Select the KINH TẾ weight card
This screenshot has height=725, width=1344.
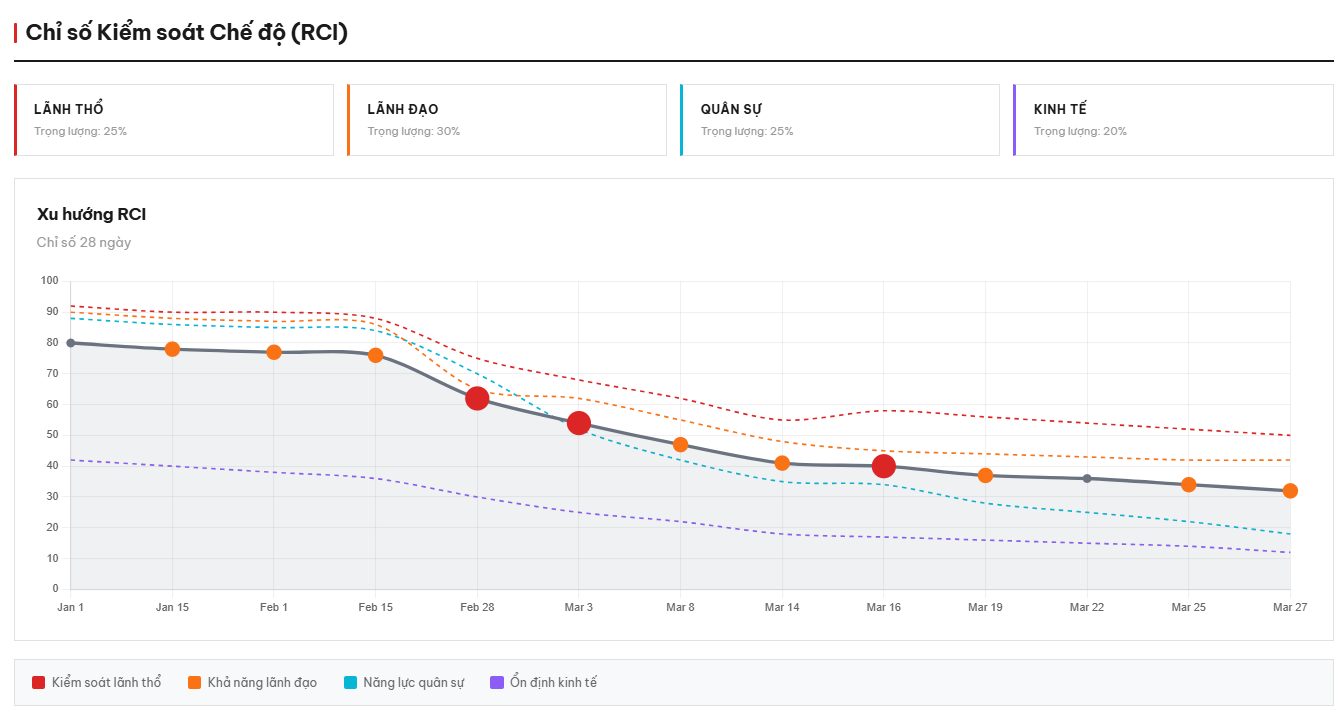click(x=1173, y=120)
